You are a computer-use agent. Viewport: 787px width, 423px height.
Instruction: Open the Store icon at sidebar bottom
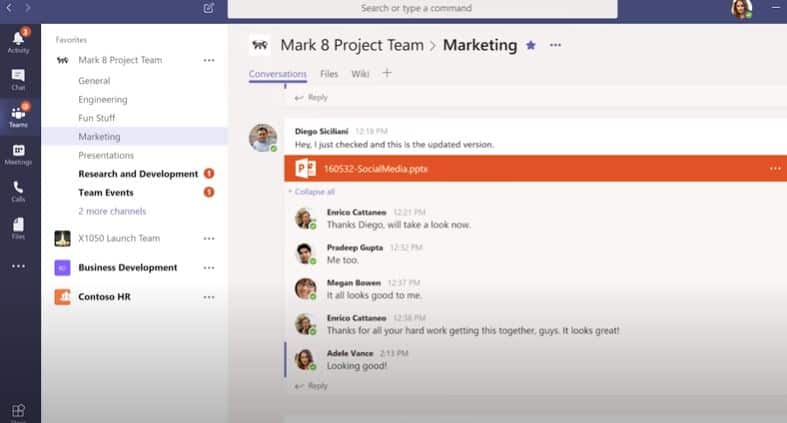pos(18,411)
